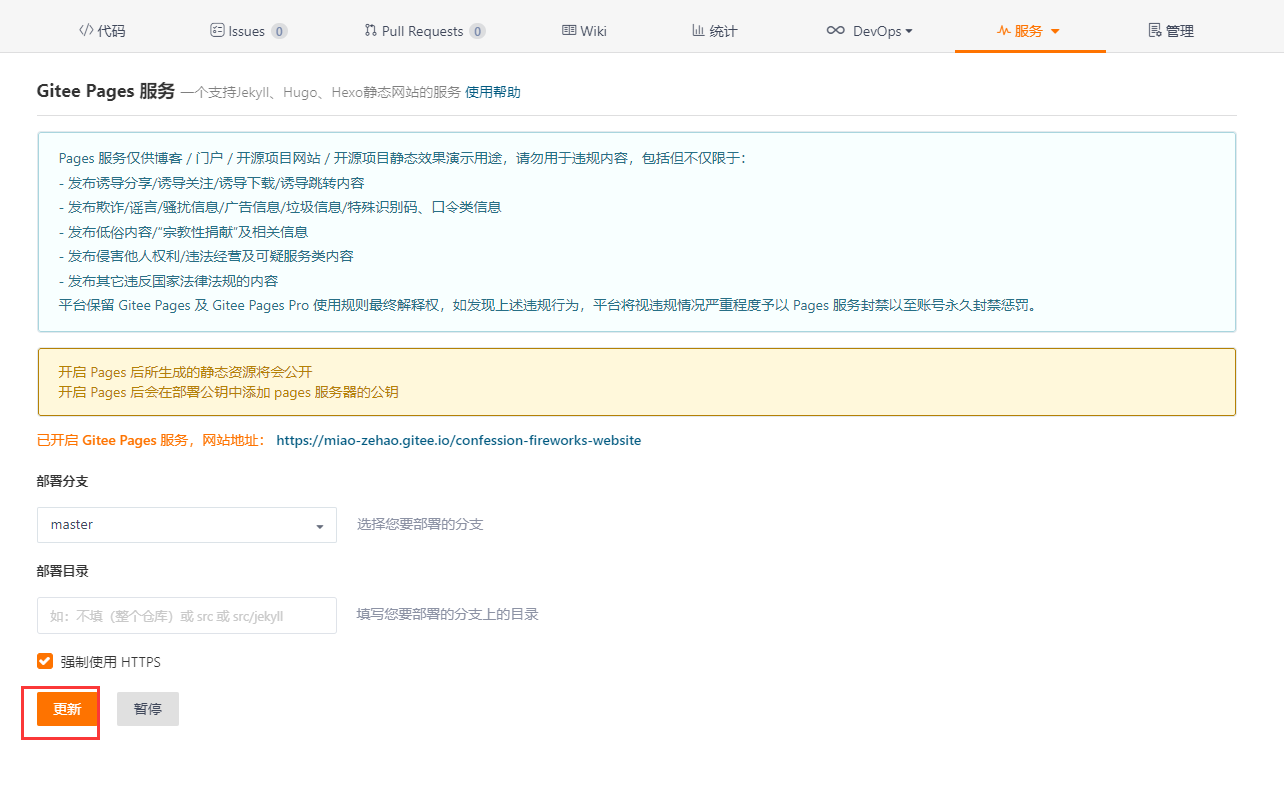Image resolution: width=1284 pixels, height=797 pixels.
Task: Click the 填写您要部署的分支上的目录 hint
Action: [x=448, y=614]
